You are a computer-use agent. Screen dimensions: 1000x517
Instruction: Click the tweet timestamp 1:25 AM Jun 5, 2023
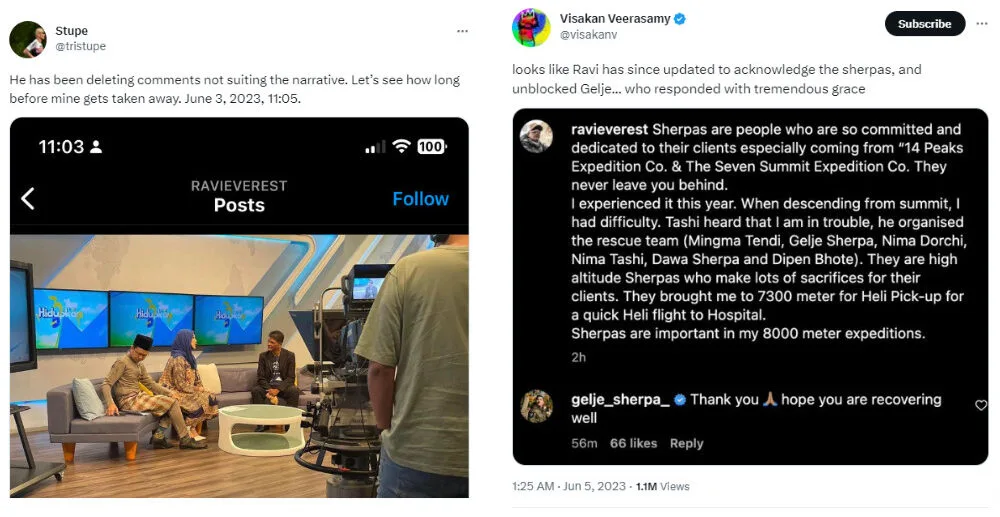567,486
